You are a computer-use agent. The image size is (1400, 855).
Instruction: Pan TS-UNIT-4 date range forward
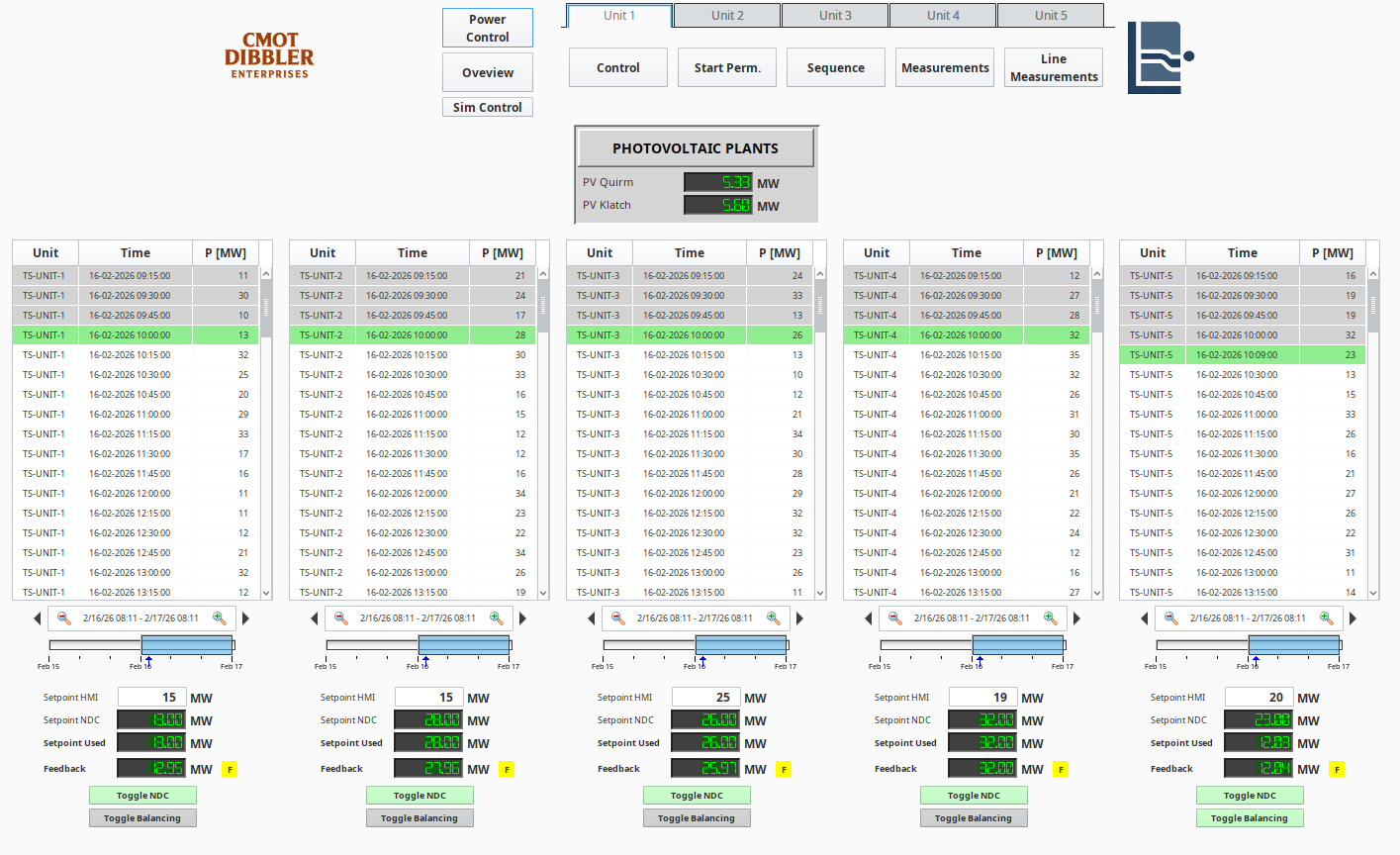(x=1076, y=618)
